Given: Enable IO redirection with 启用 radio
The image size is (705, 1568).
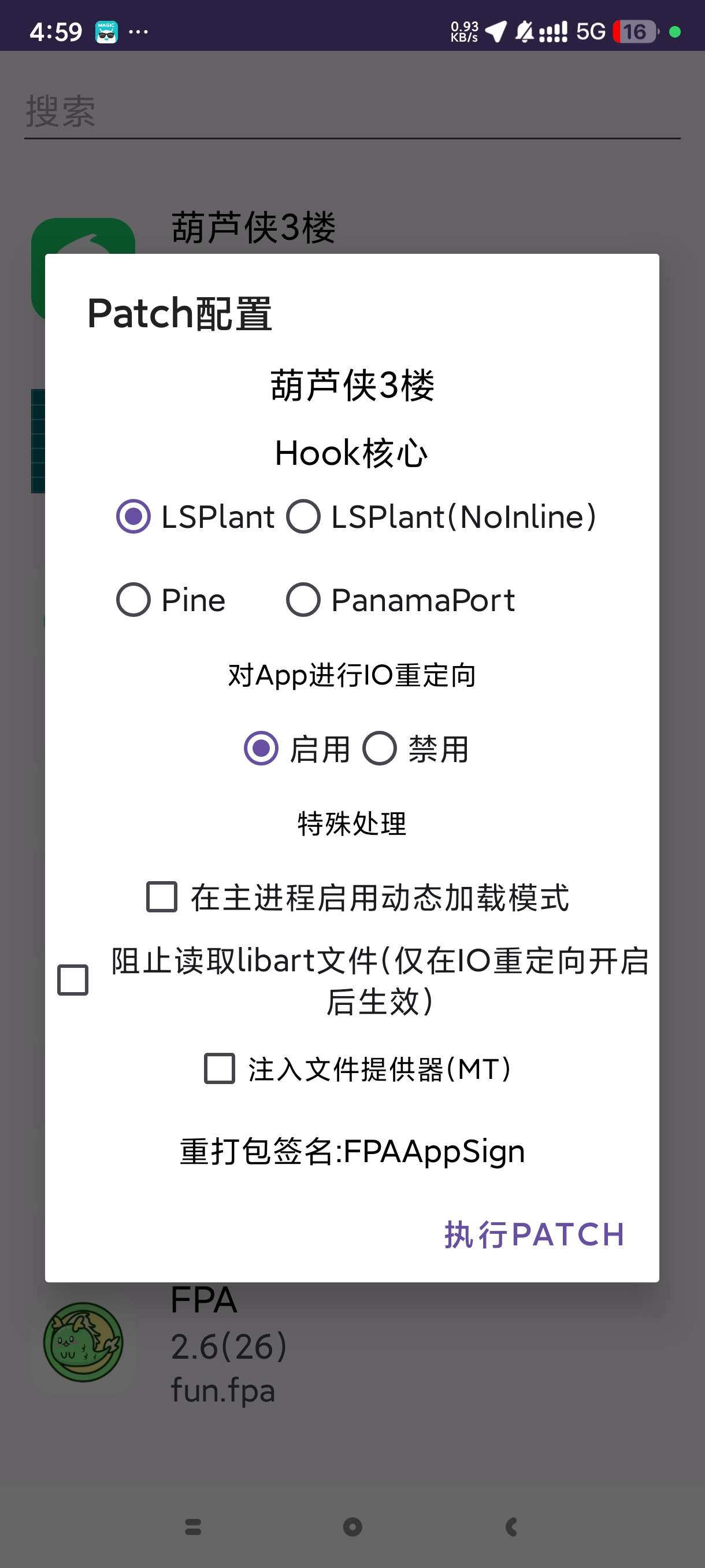Looking at the screenshot, I should (262, 749).
